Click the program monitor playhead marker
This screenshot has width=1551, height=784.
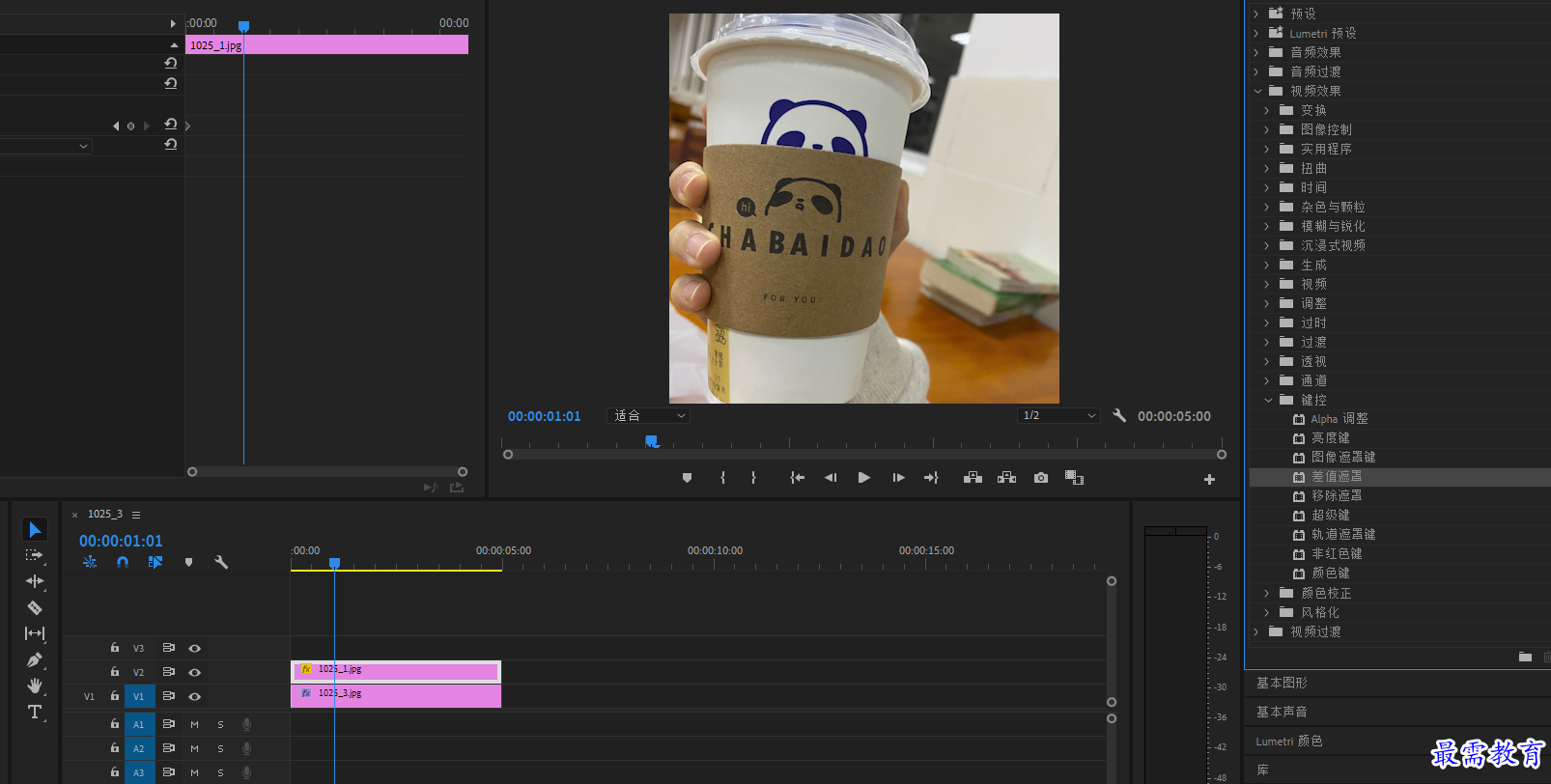(652, 440)
